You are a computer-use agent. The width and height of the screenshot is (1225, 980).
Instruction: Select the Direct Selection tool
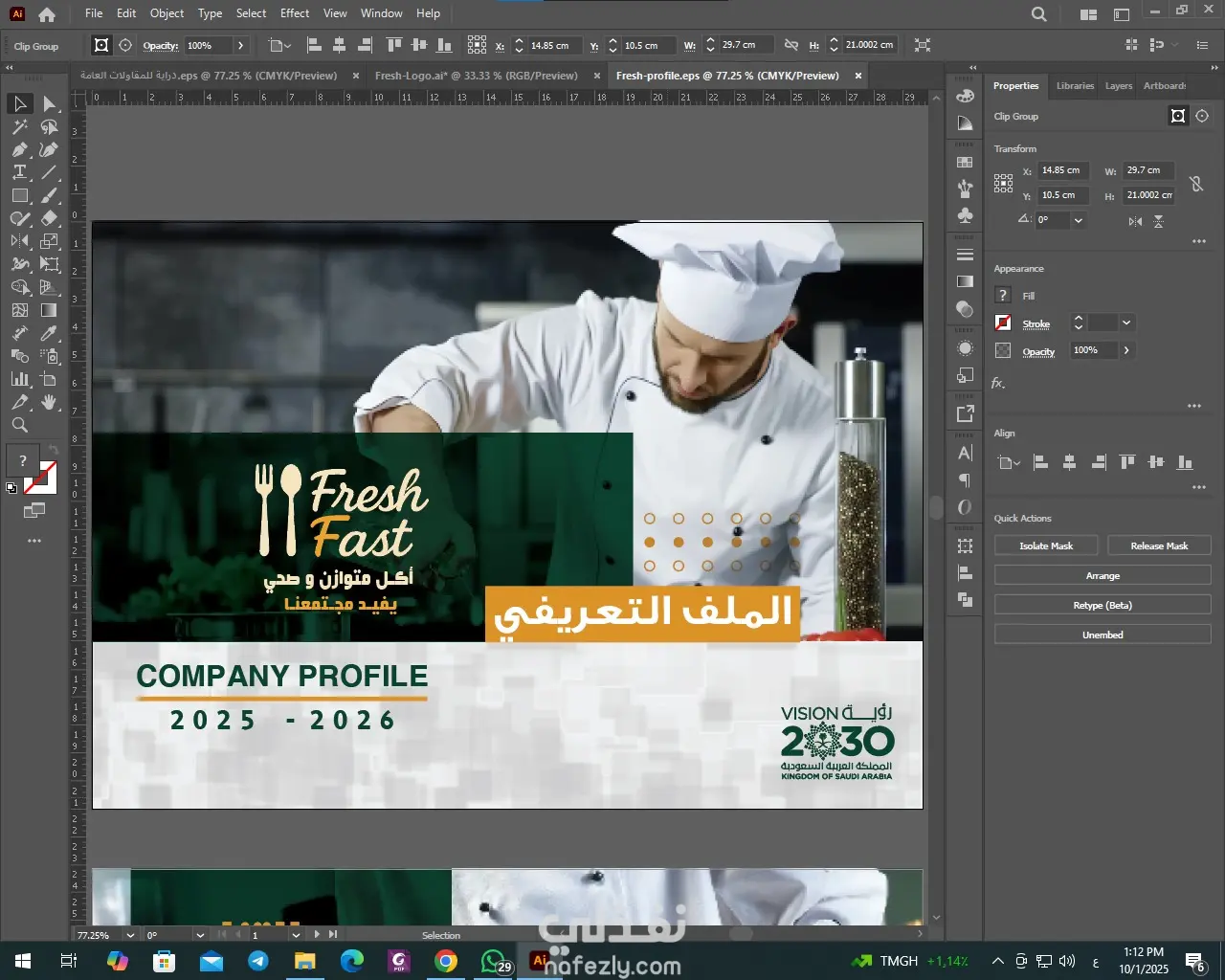click(x=50, y=103)
